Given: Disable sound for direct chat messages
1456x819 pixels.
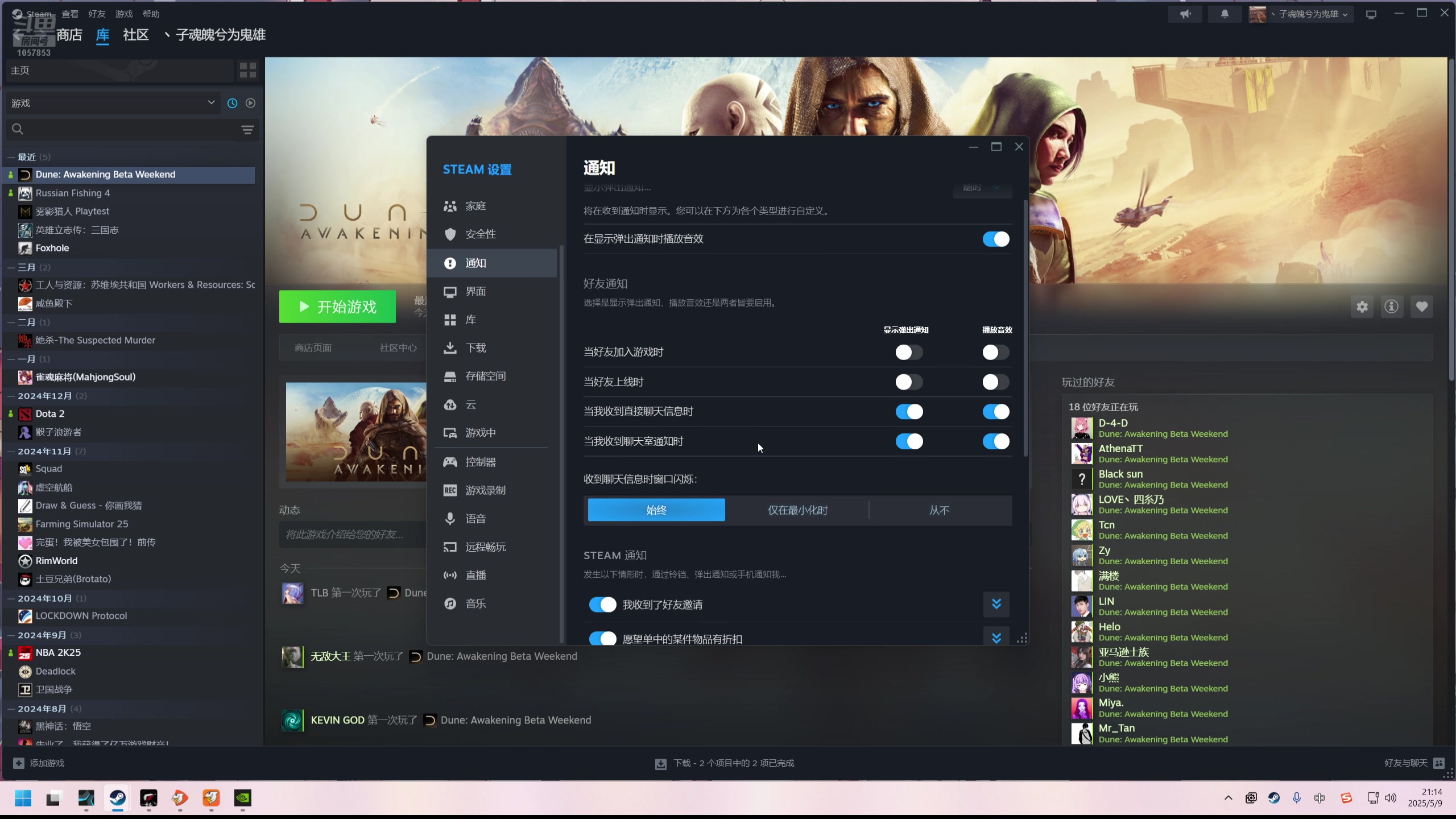Looking at the screenshot, I should click(x=996, y=411).
